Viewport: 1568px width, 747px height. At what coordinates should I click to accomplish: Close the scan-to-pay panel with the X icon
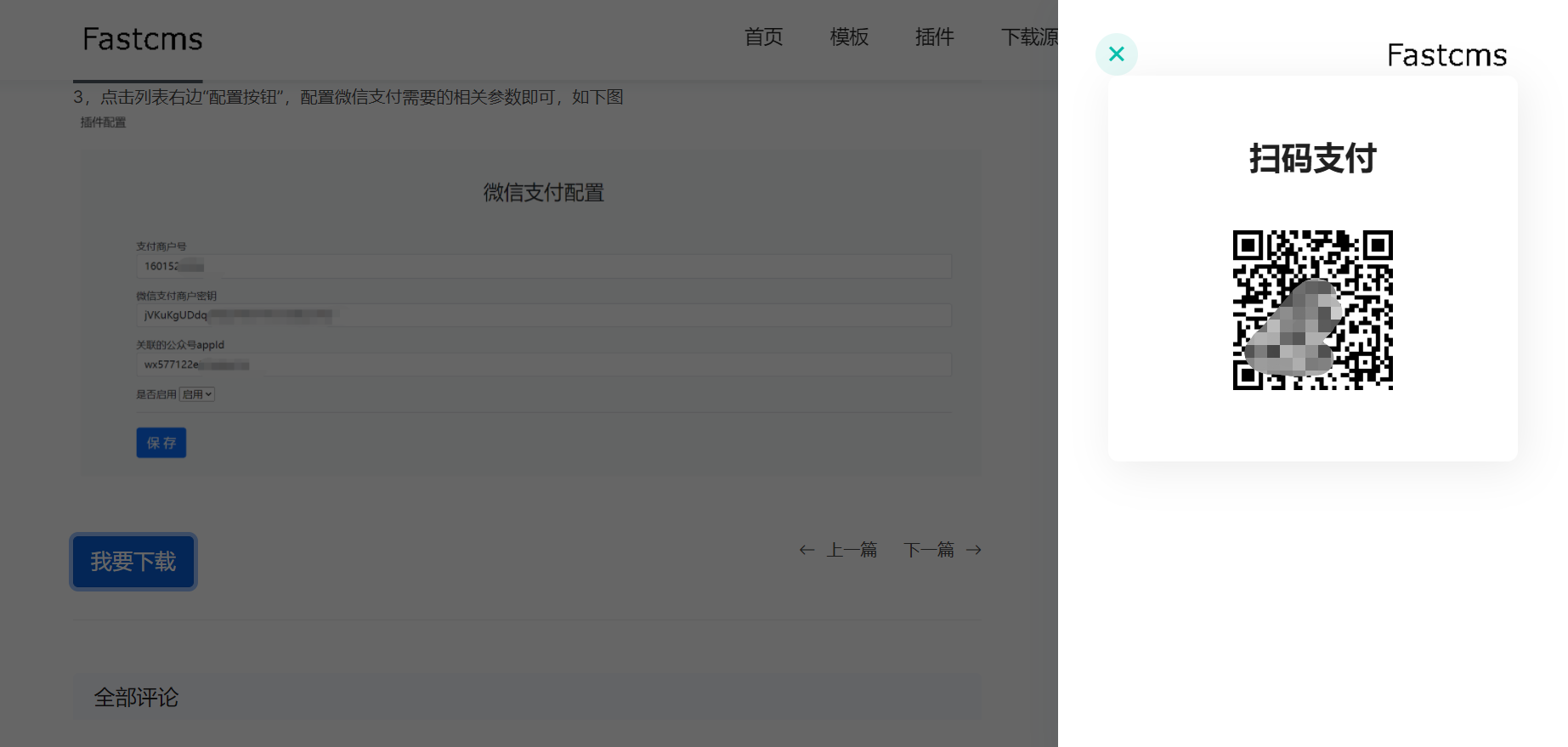point(1117,54)
